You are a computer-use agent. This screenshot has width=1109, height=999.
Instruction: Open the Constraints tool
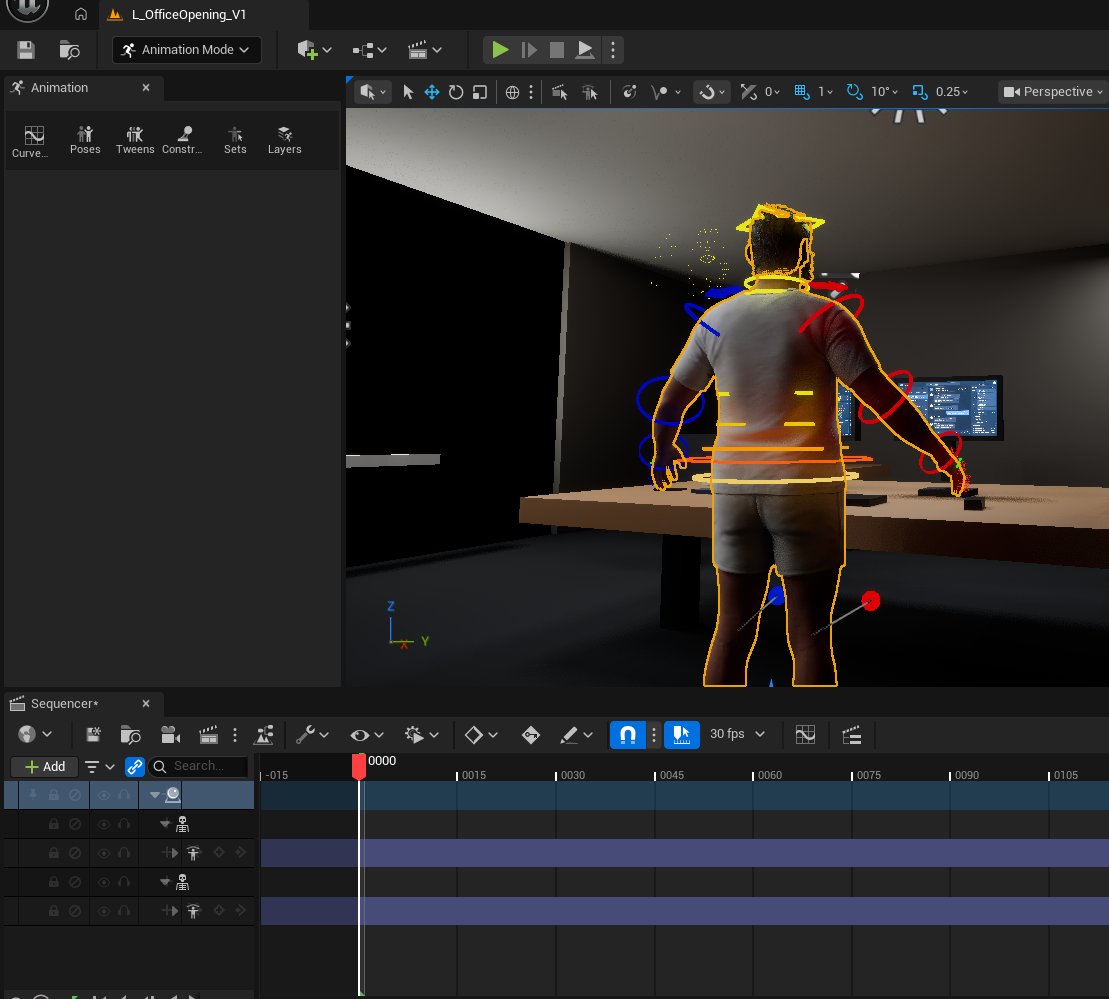click(182, 139)
